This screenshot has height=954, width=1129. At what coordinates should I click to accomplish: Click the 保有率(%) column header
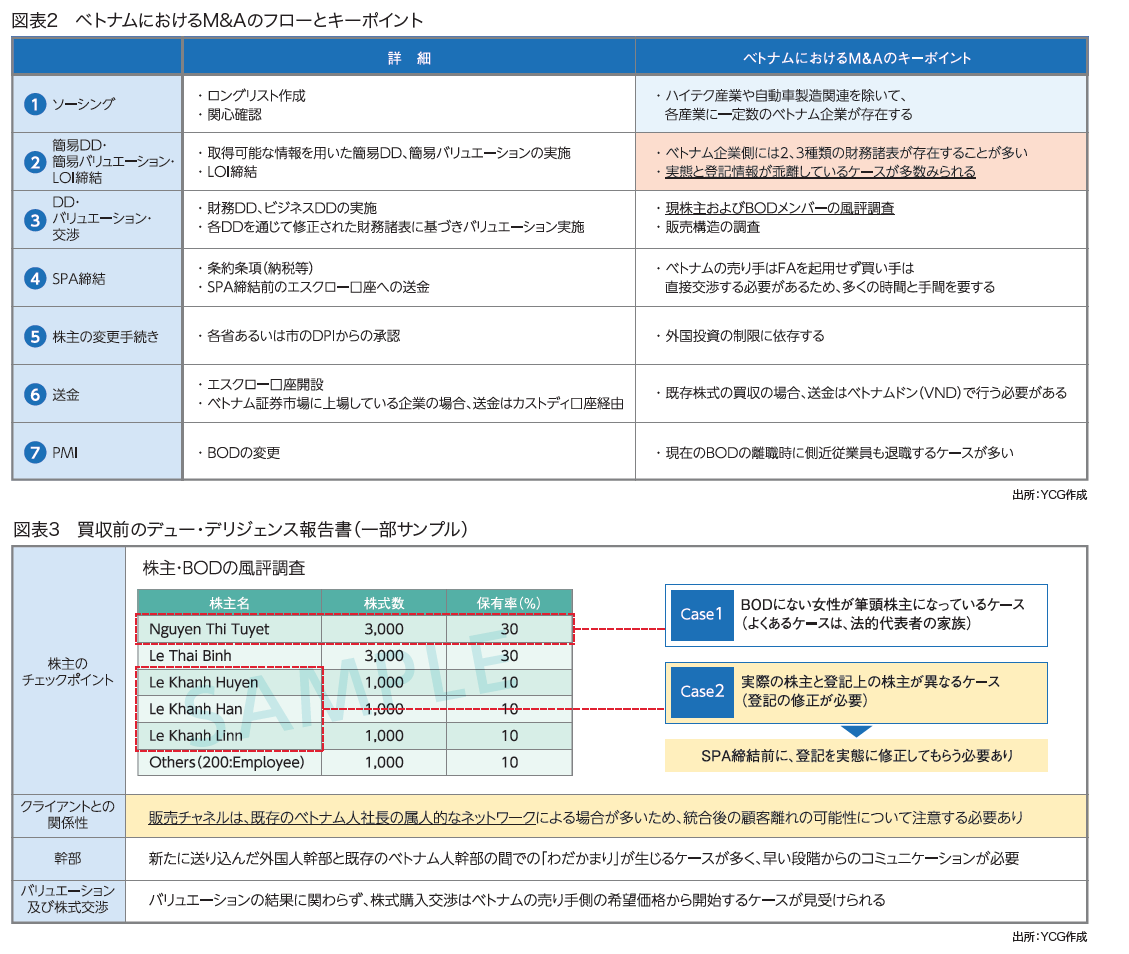[x=508, y=603]
